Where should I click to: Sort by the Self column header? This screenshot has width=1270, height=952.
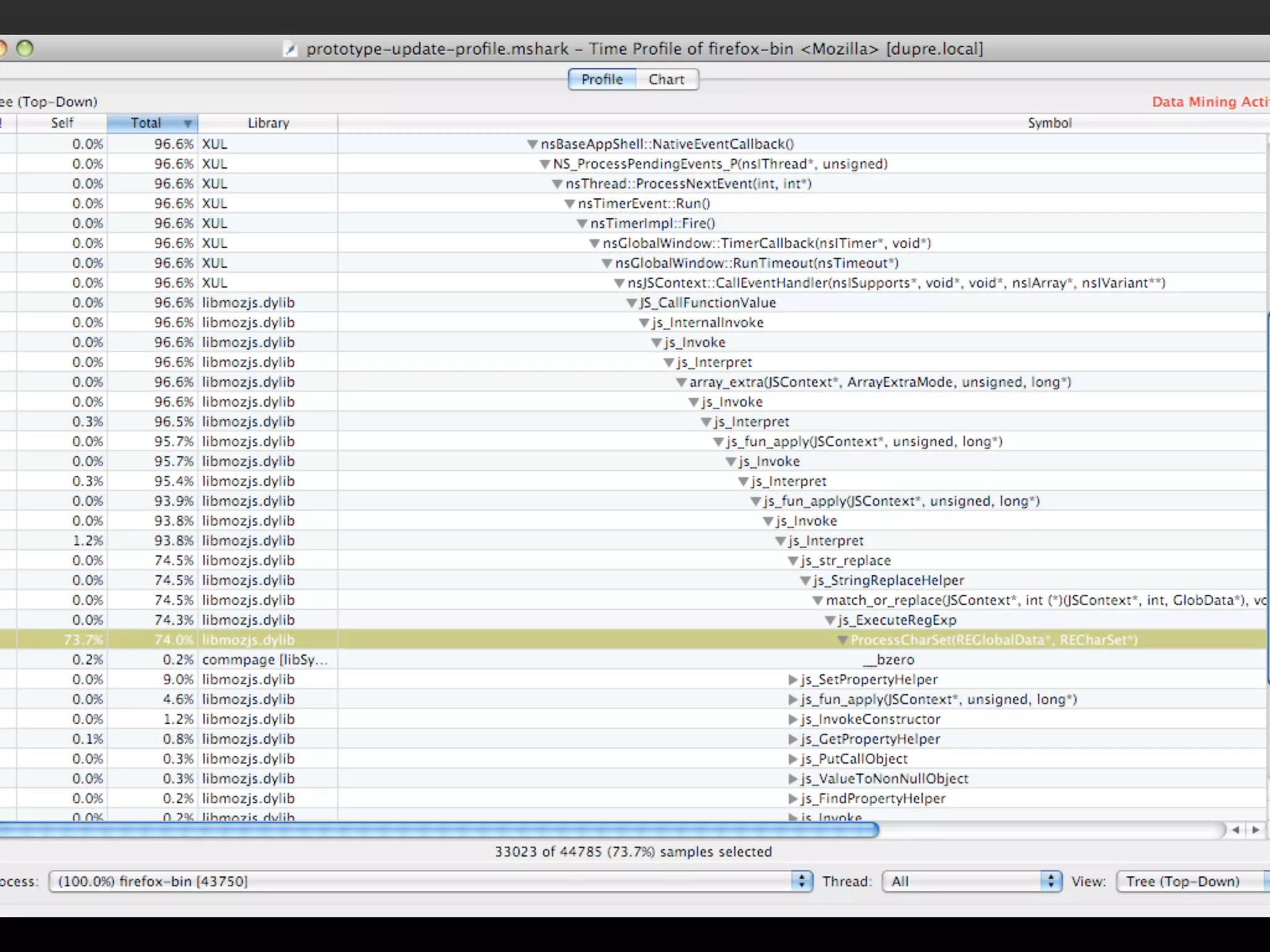point(62,123)
